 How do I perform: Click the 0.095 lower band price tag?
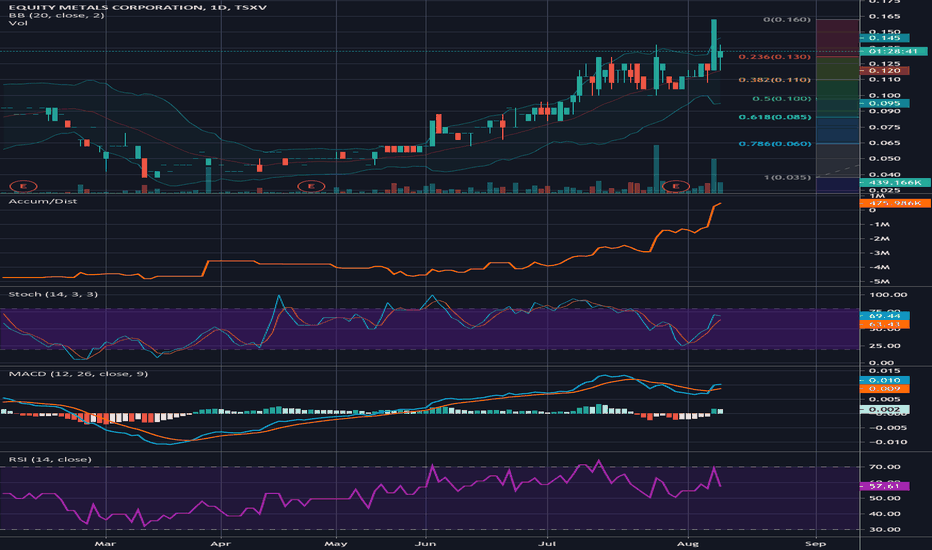click(884, 103)
